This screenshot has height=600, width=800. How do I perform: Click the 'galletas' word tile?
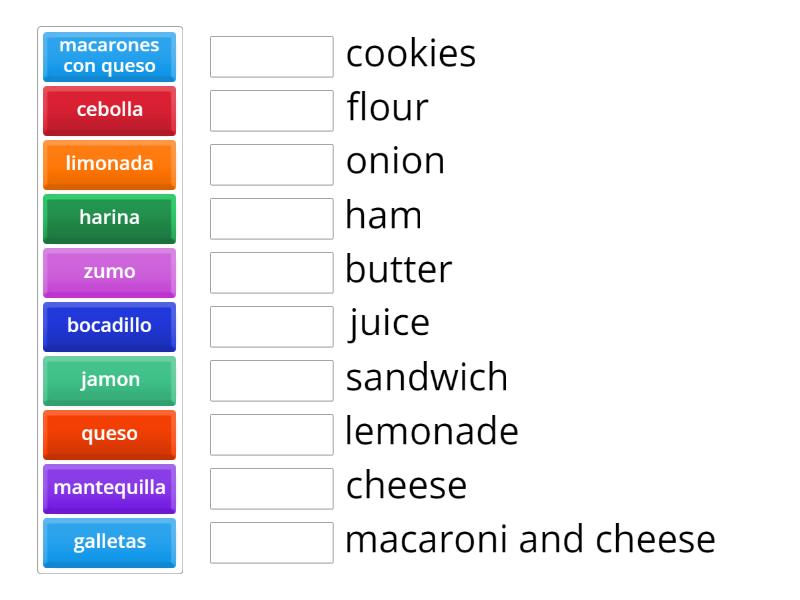click(x=108, y=543)
